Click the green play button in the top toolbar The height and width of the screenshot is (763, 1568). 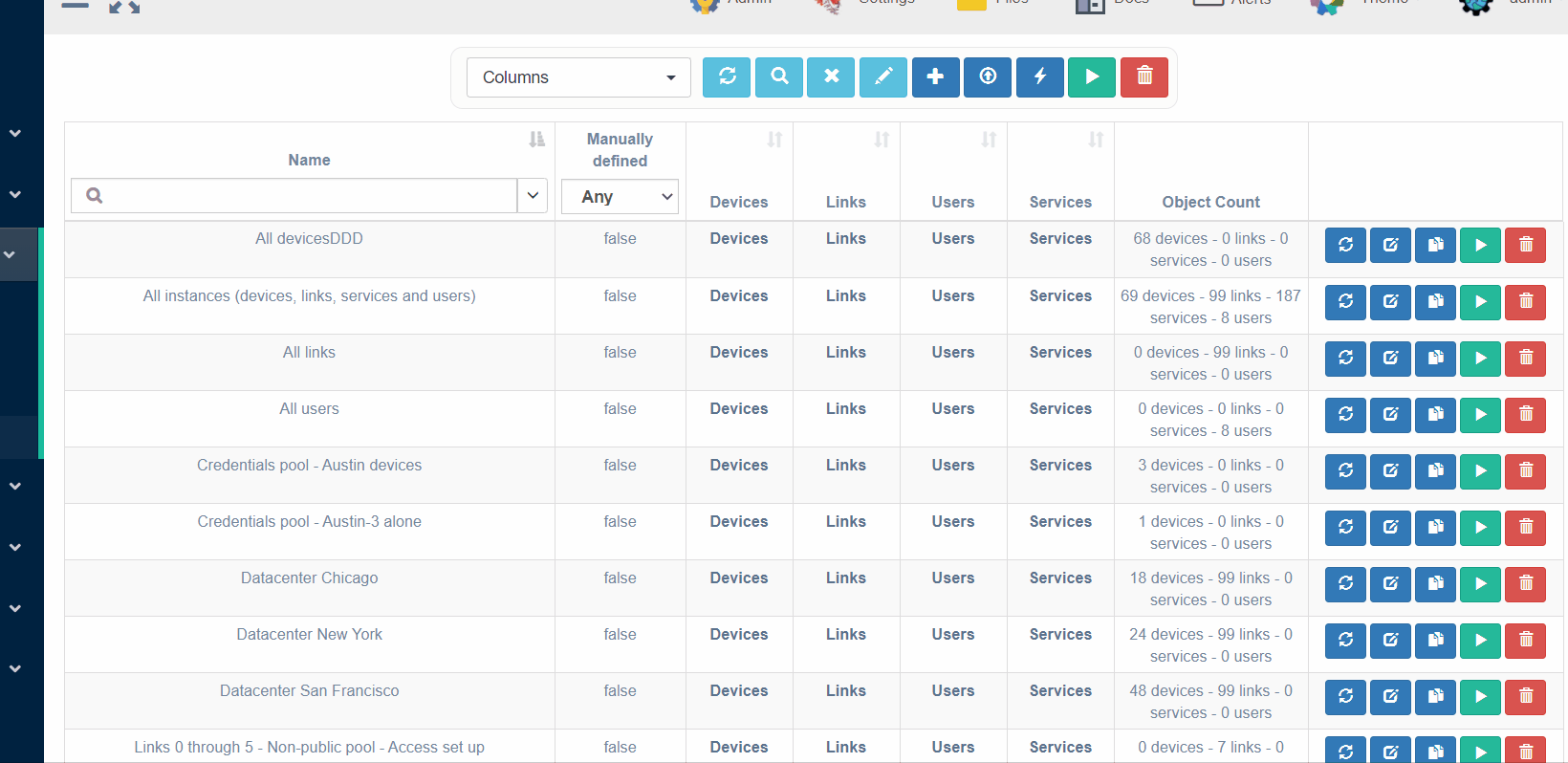point(1092,76)
